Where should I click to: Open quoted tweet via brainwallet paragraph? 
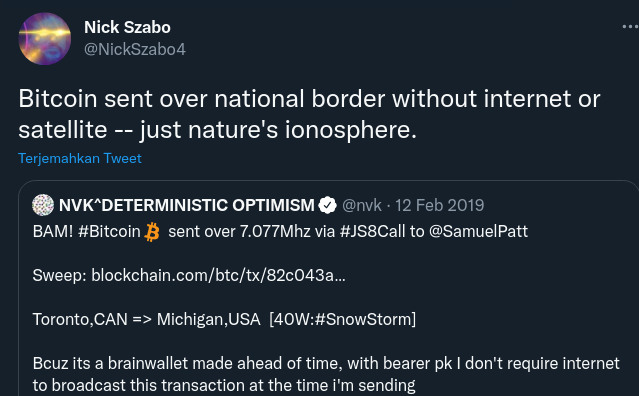click(x=326, y=374)
